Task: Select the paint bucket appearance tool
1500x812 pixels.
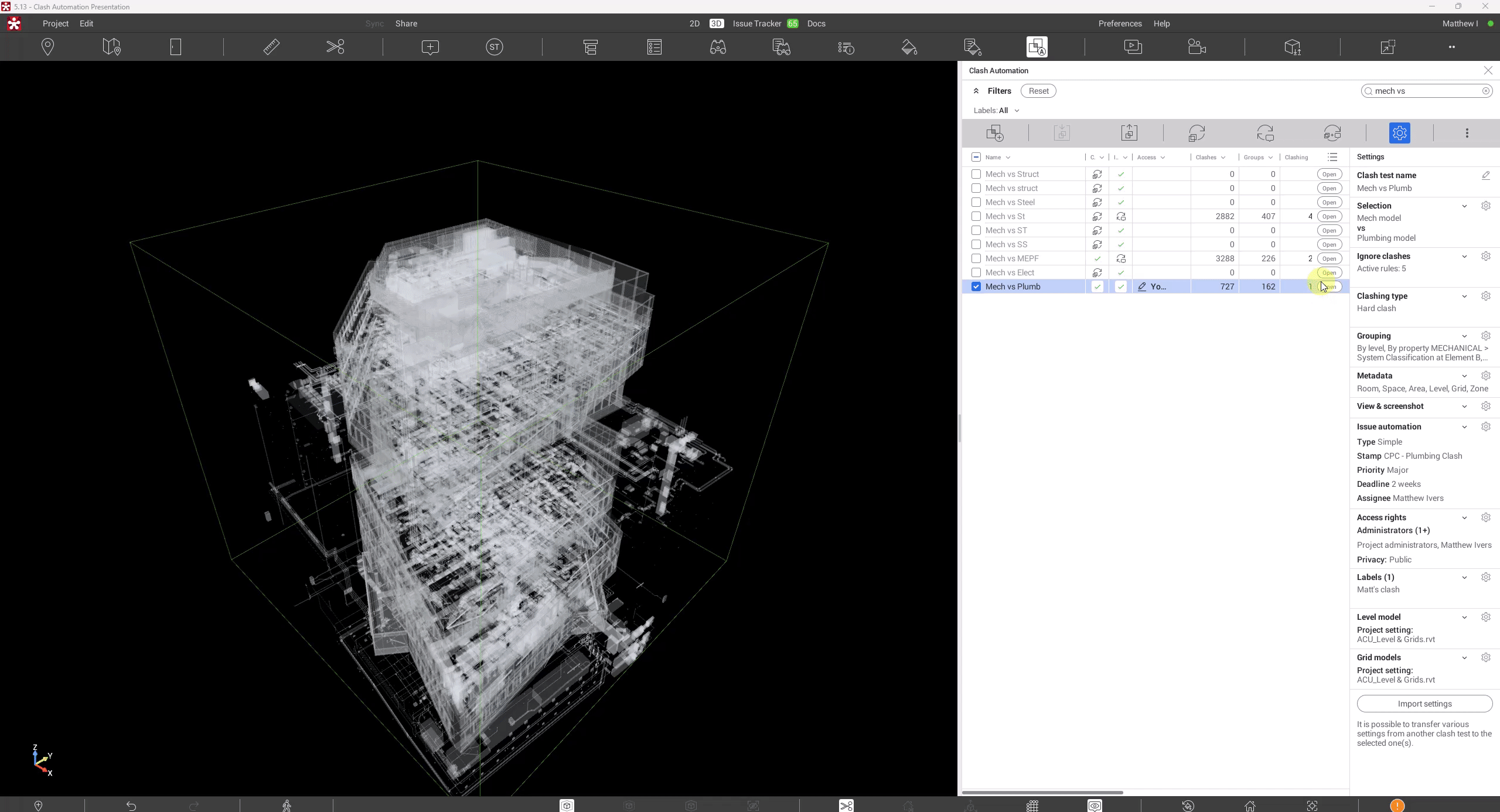Action: pyautogui.click(x=909, y=47)
